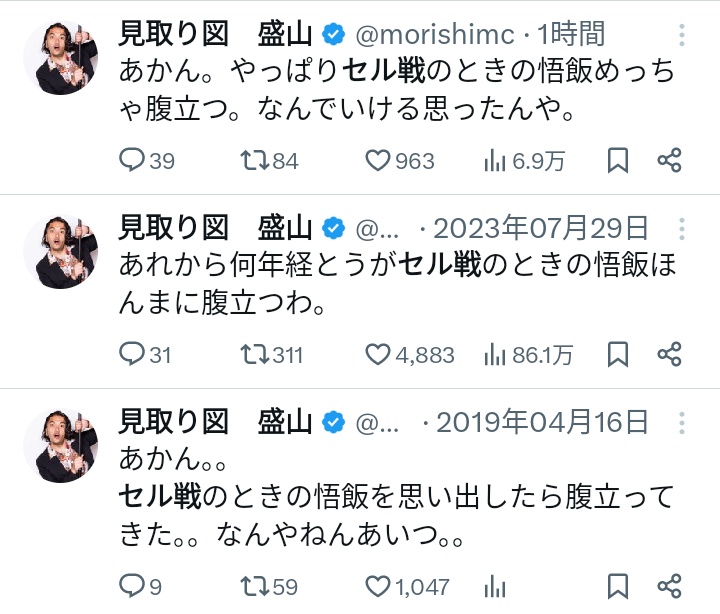Reply to the tweet with 39 replies
This screenshot has width=720, height=614.
(x=133, y=160)
